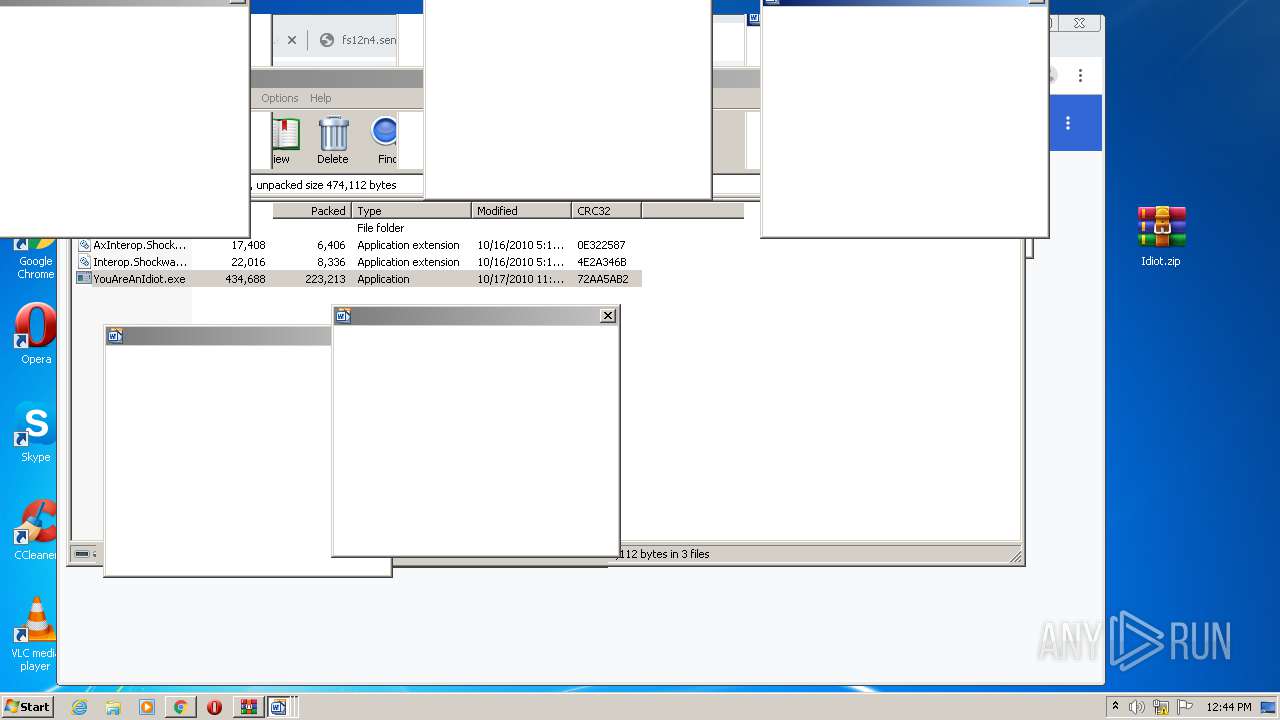Sort files by the Type column header
Image resolution: width=1280 pixels, height=720 pixels.
click(x=411, y=211)
